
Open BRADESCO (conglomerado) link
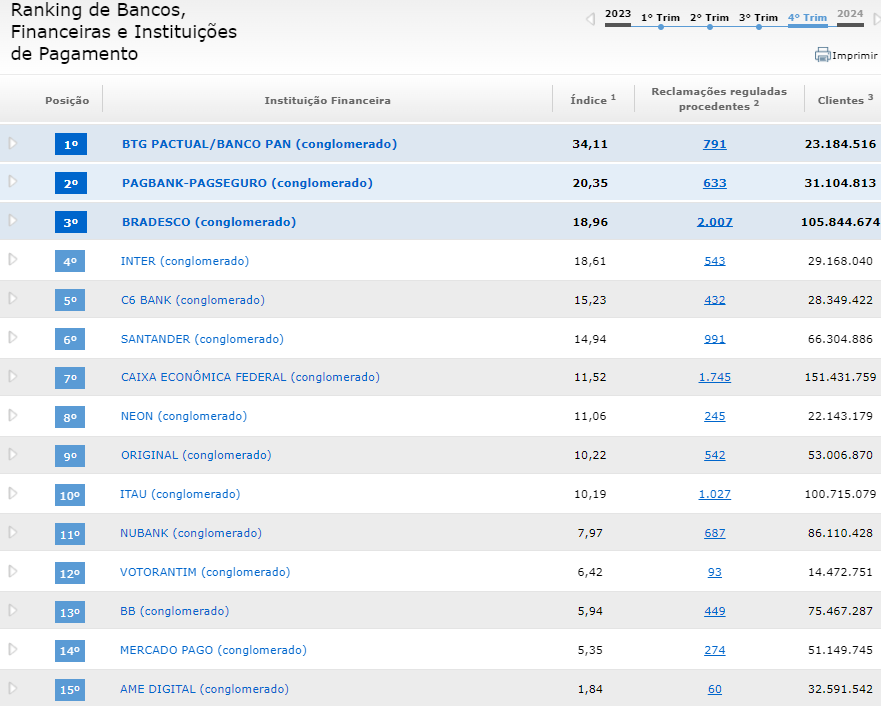pyautogui.click(x=209, y=222)
